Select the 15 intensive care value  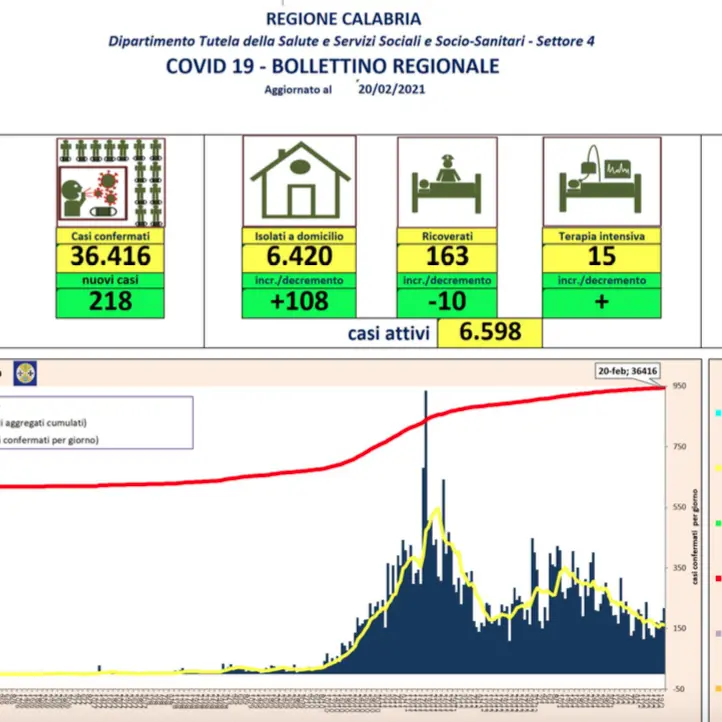coord(602,256)
